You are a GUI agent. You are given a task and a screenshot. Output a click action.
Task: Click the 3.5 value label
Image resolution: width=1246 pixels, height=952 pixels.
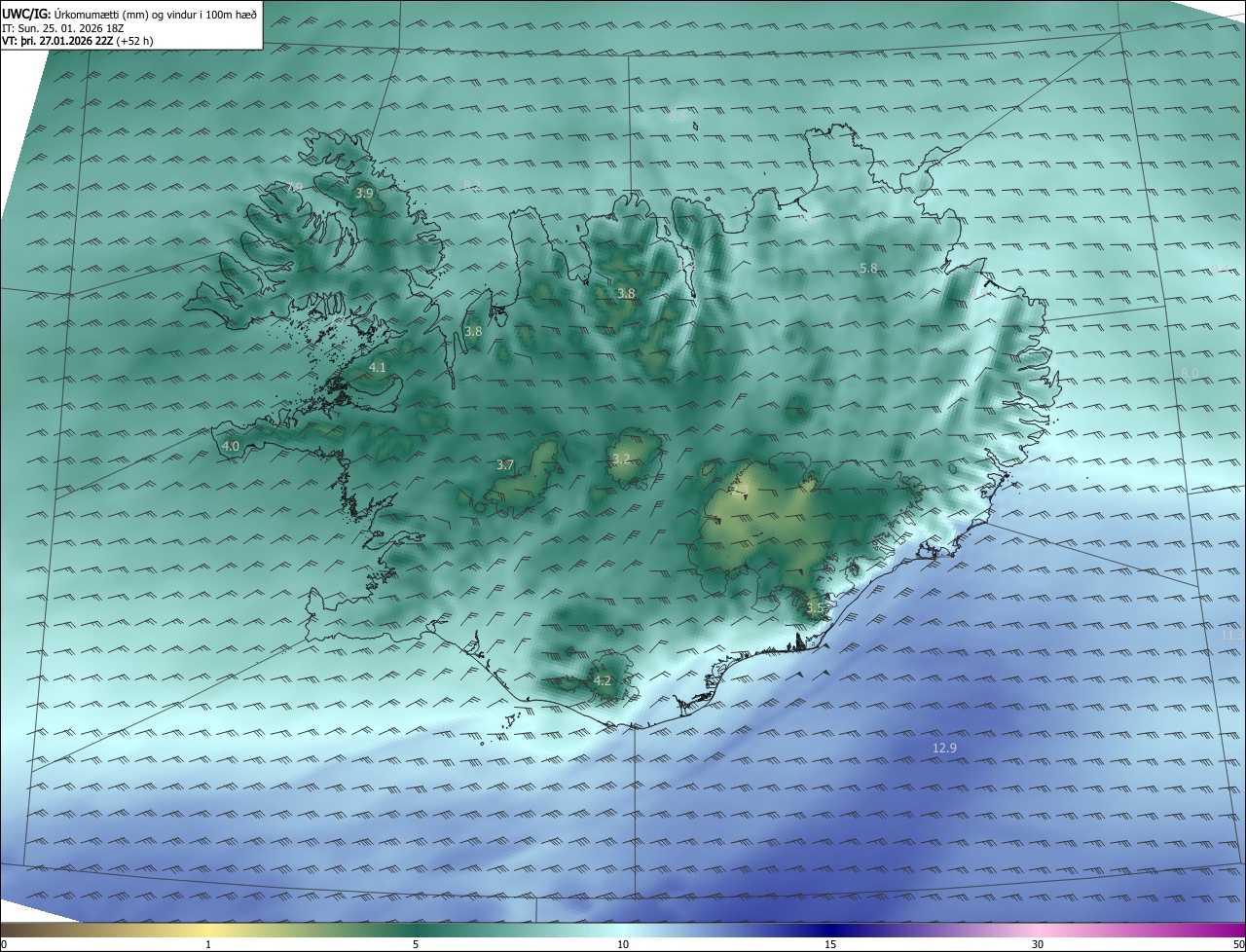pos(815,608)
